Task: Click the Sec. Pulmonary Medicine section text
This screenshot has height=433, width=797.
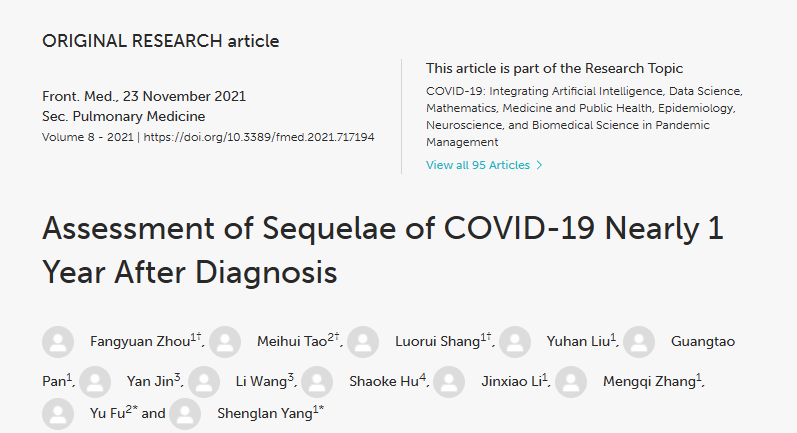Action: [108, 116]
